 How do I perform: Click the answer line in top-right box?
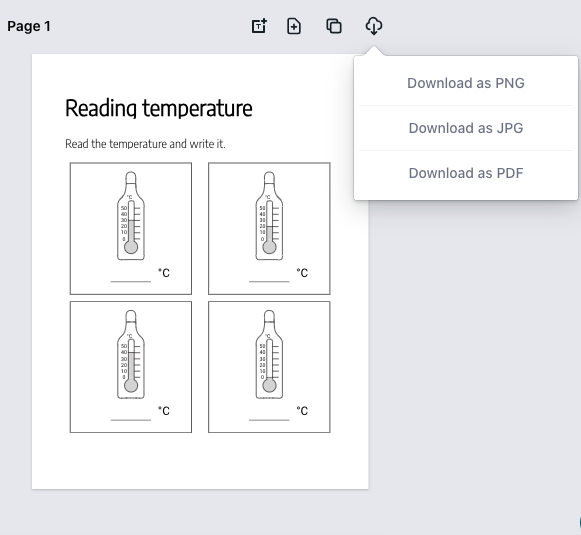click(x=269, y=281)
